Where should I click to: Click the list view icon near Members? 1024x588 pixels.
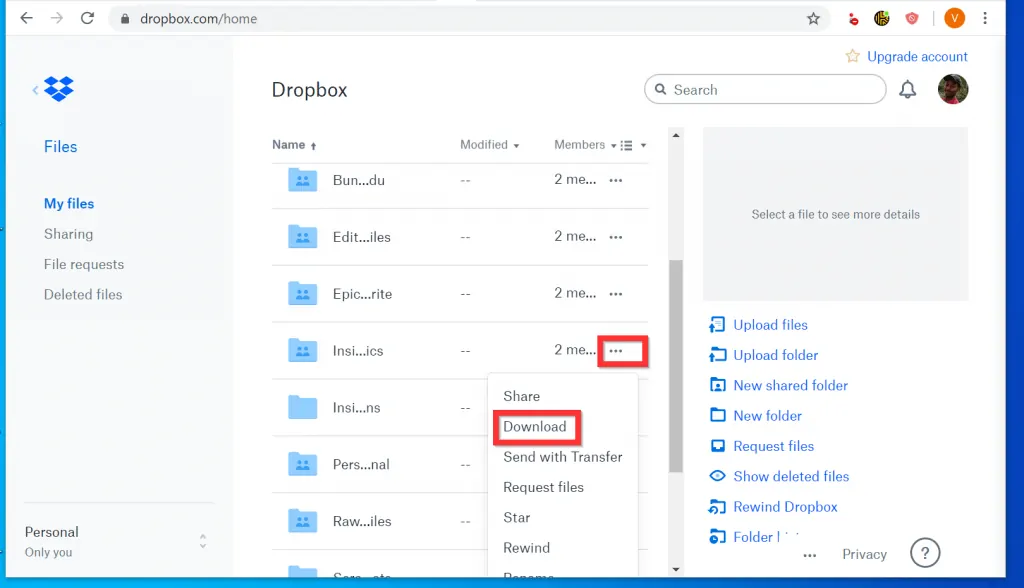click(625, 145)
